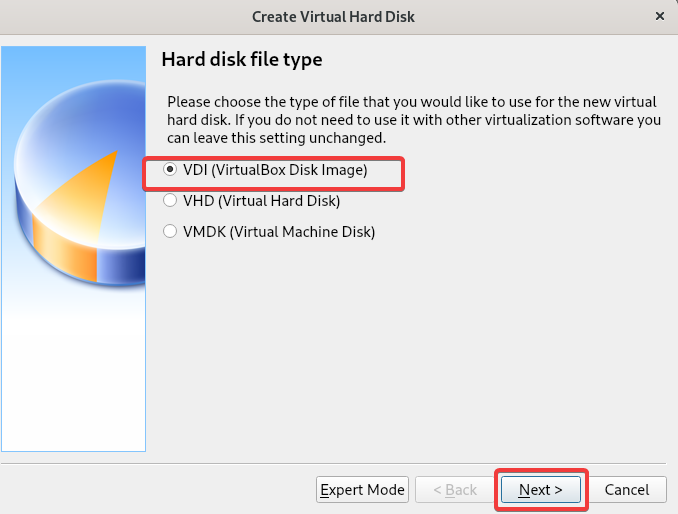Click the 'Hard disk file type' heading
The height and width of the screenshot is (514, 678).
tap(242, 59)
